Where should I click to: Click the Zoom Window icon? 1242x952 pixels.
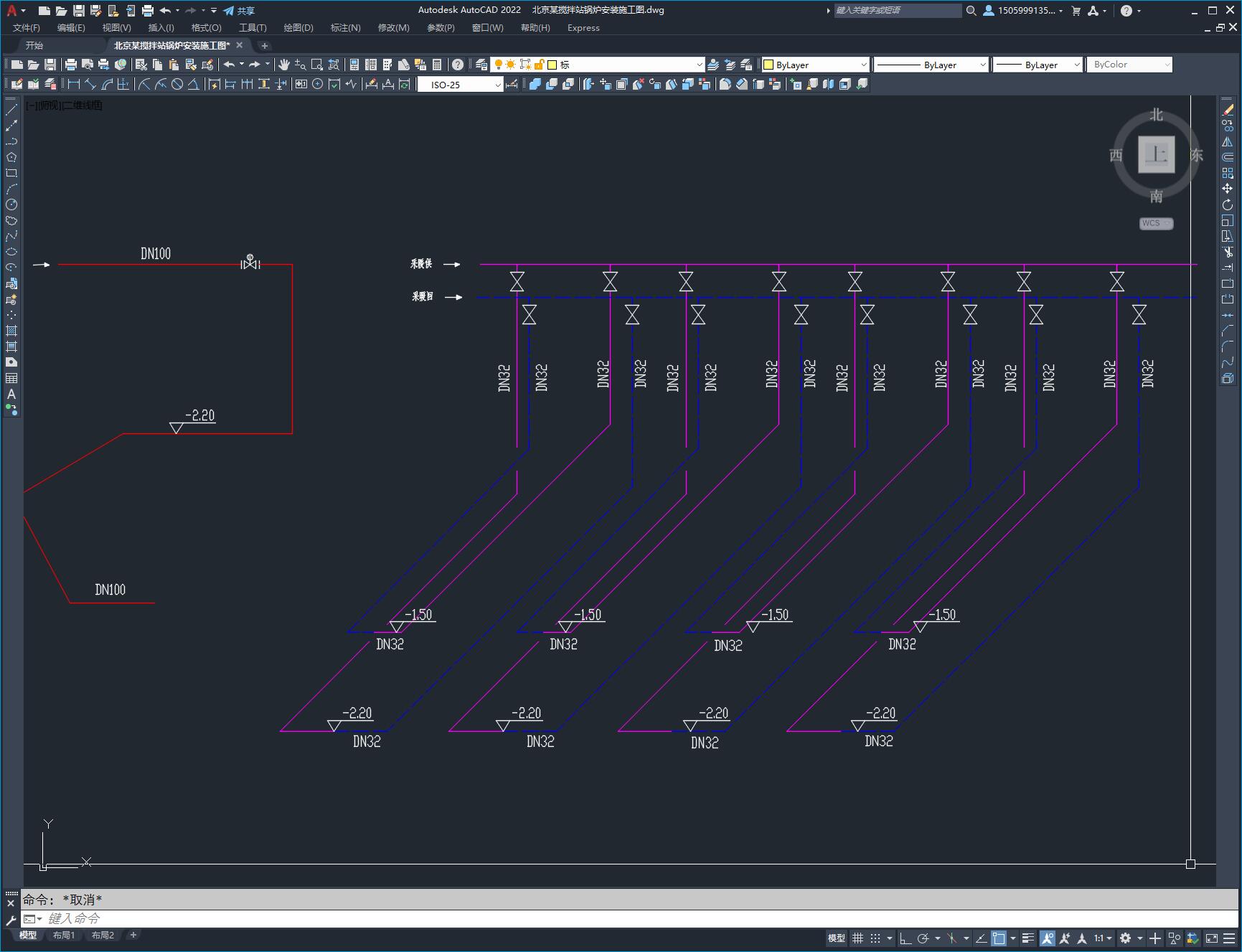(317, 65)
